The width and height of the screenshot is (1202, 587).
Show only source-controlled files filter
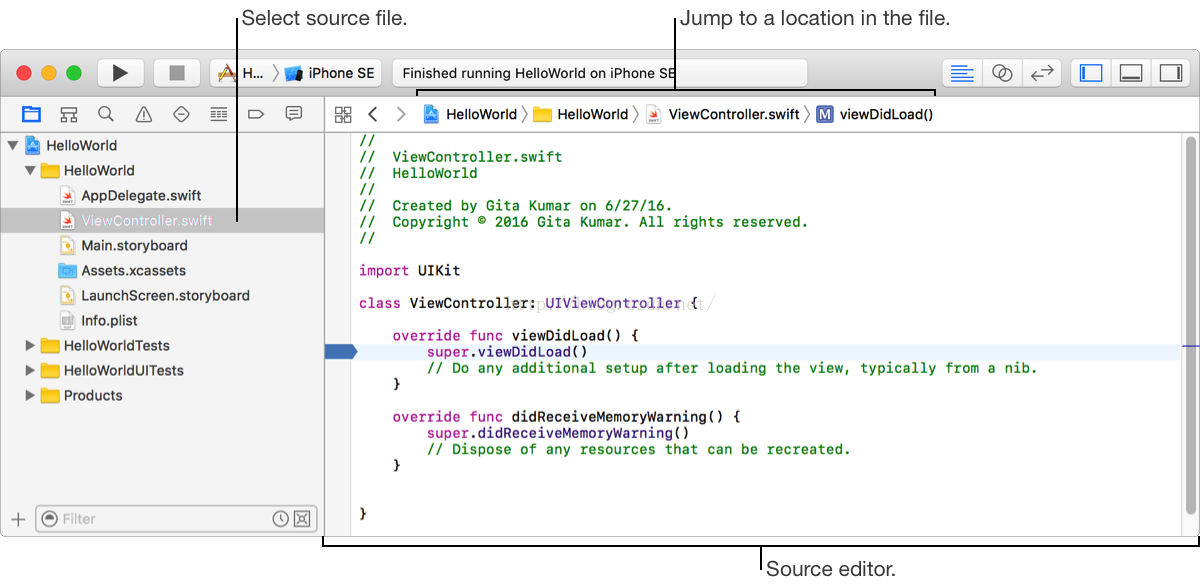[303, 519]
